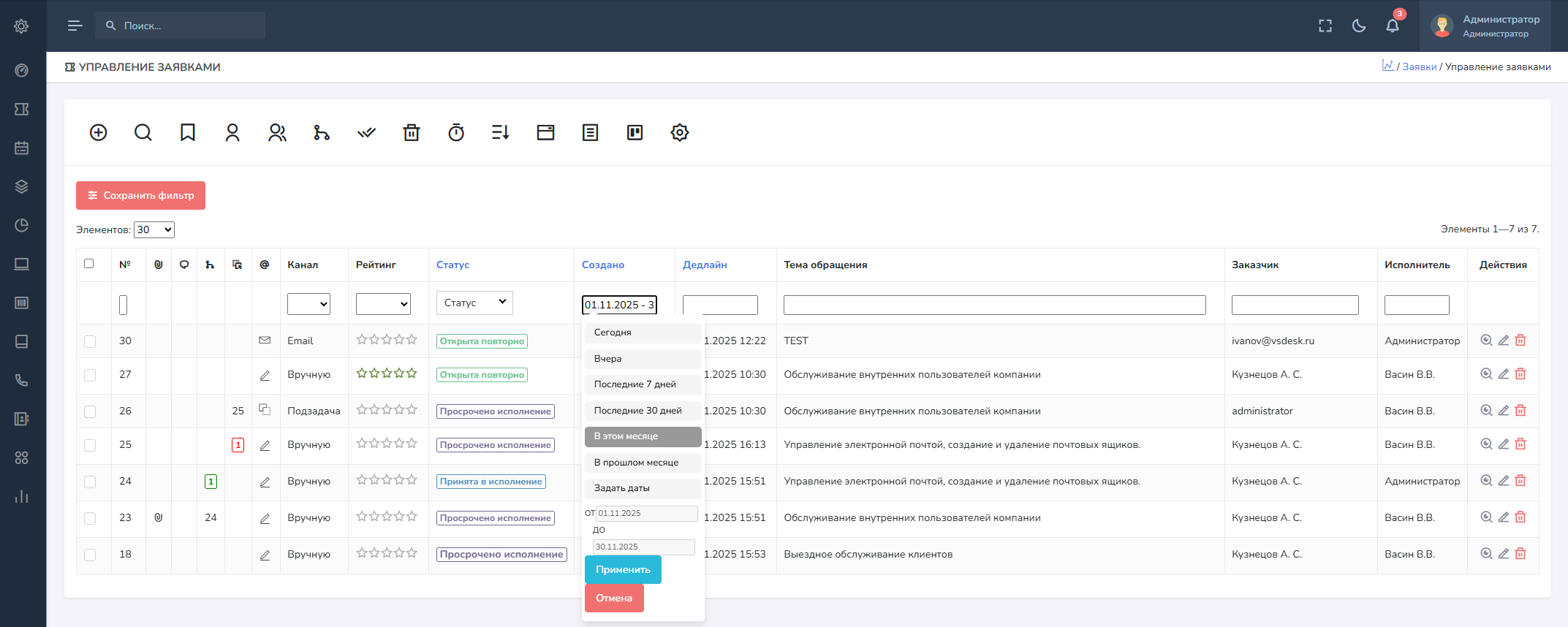Click the Сохранить фильтр button
The width and height of the screenshot is (1568, 627).
140,195
